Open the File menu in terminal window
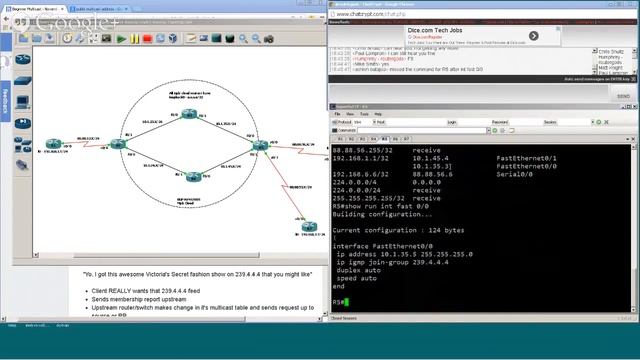640x360 pixels. 337,114
